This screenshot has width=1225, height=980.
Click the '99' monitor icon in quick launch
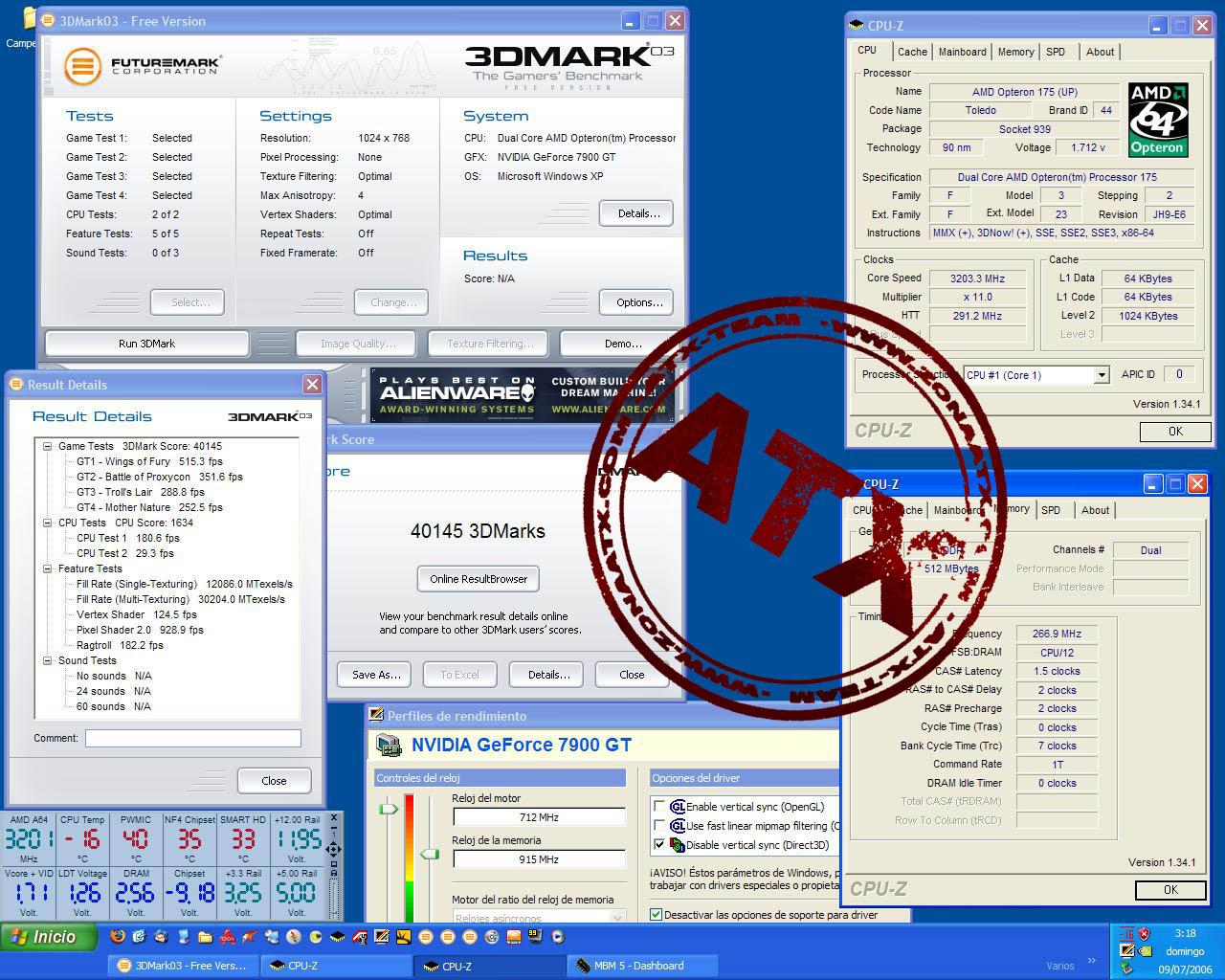(534, 935)
